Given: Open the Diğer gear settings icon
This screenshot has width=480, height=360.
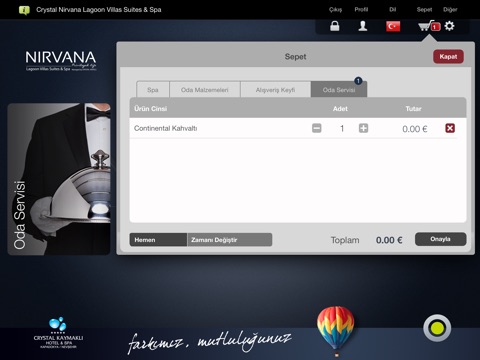Looking at the screenshot, I should point(449,26).
